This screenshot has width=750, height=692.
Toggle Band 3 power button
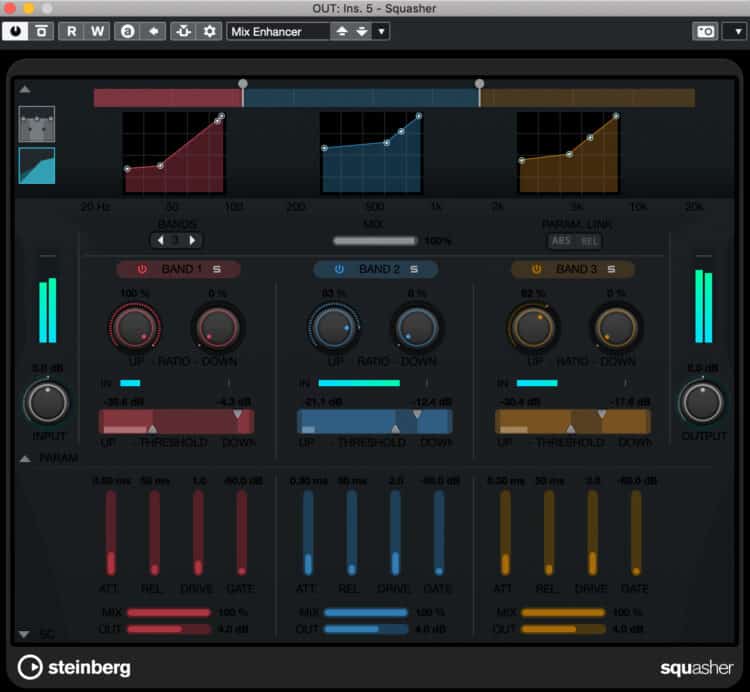[536, 269]
